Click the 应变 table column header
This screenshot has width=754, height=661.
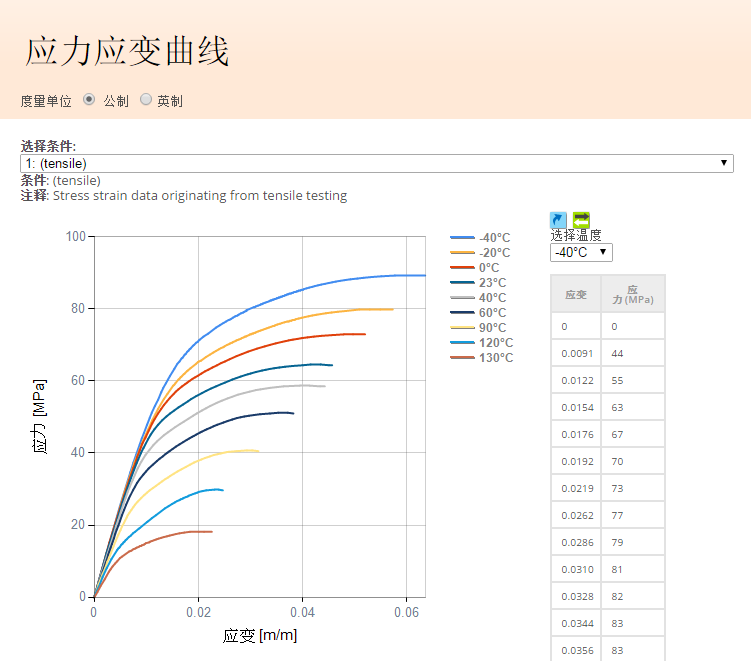tap(576, 294)
